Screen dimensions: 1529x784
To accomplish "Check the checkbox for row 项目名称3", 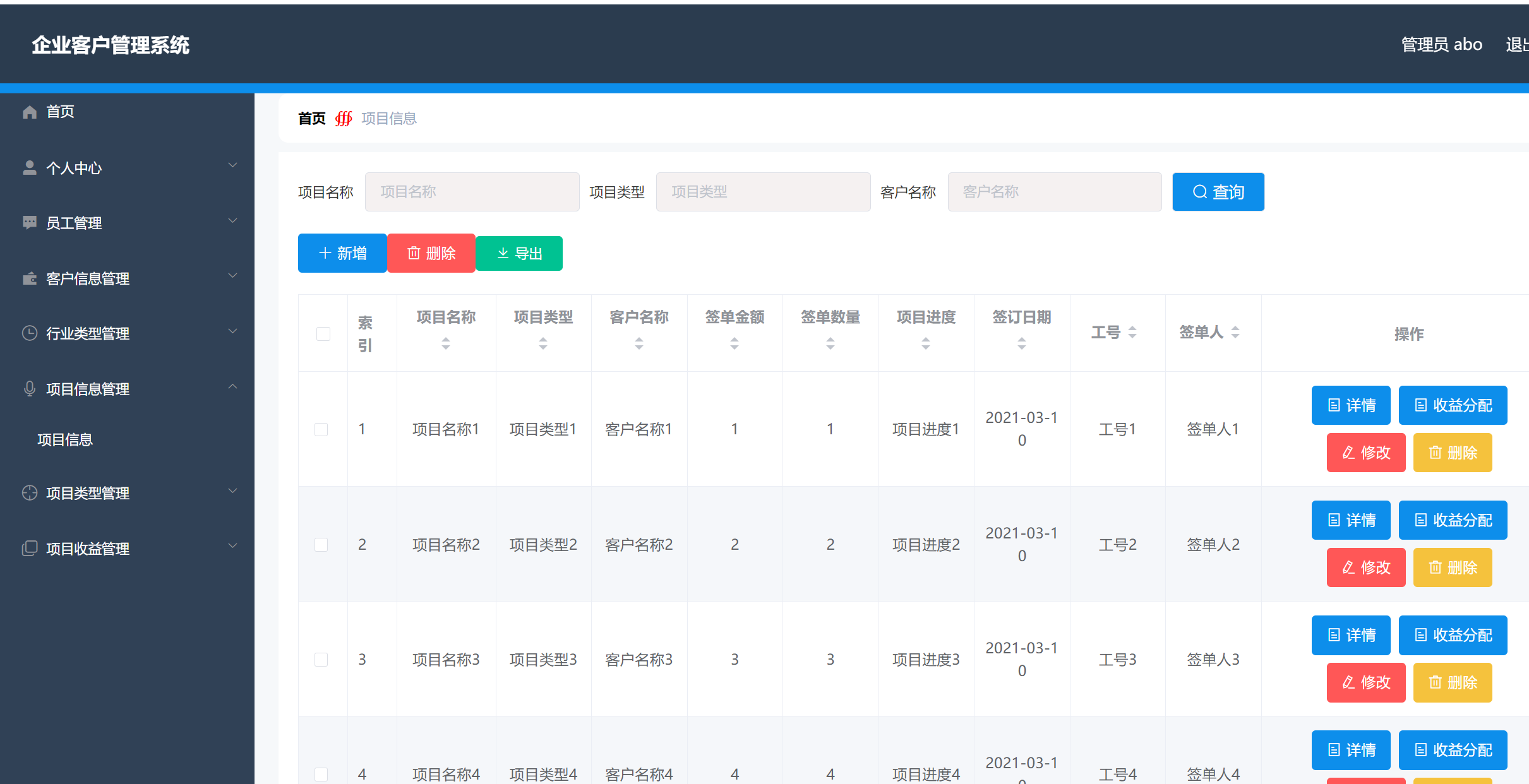I will tap(321, 659).
